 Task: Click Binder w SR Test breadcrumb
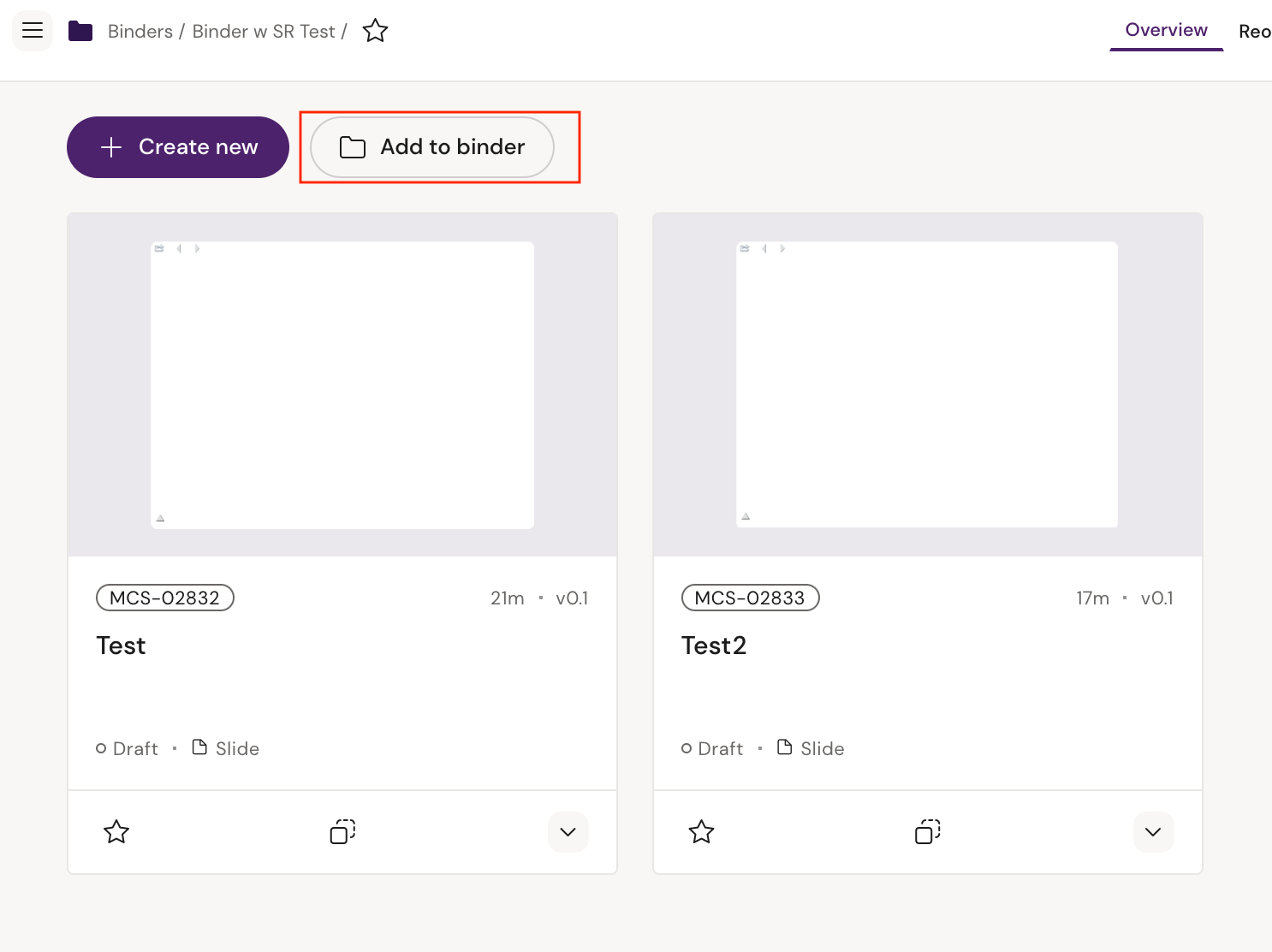pos(264,32)
